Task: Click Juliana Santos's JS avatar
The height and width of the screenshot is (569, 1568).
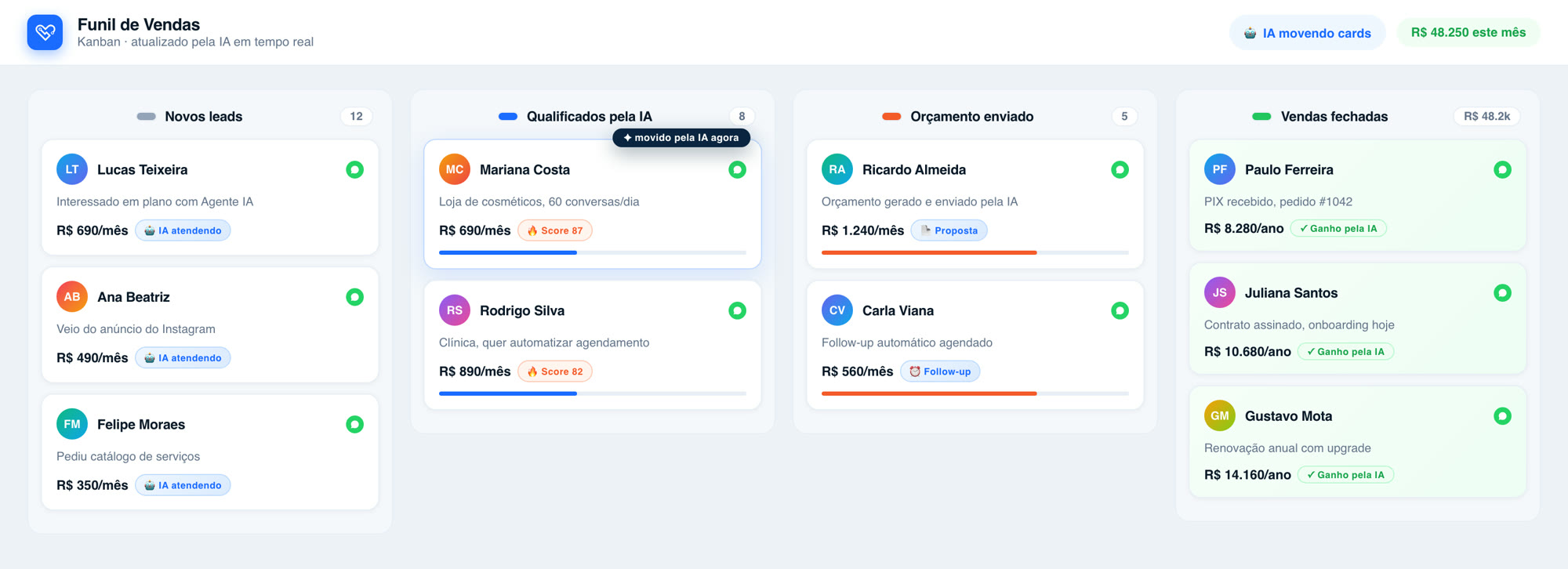Action: tap(1220, 293)
